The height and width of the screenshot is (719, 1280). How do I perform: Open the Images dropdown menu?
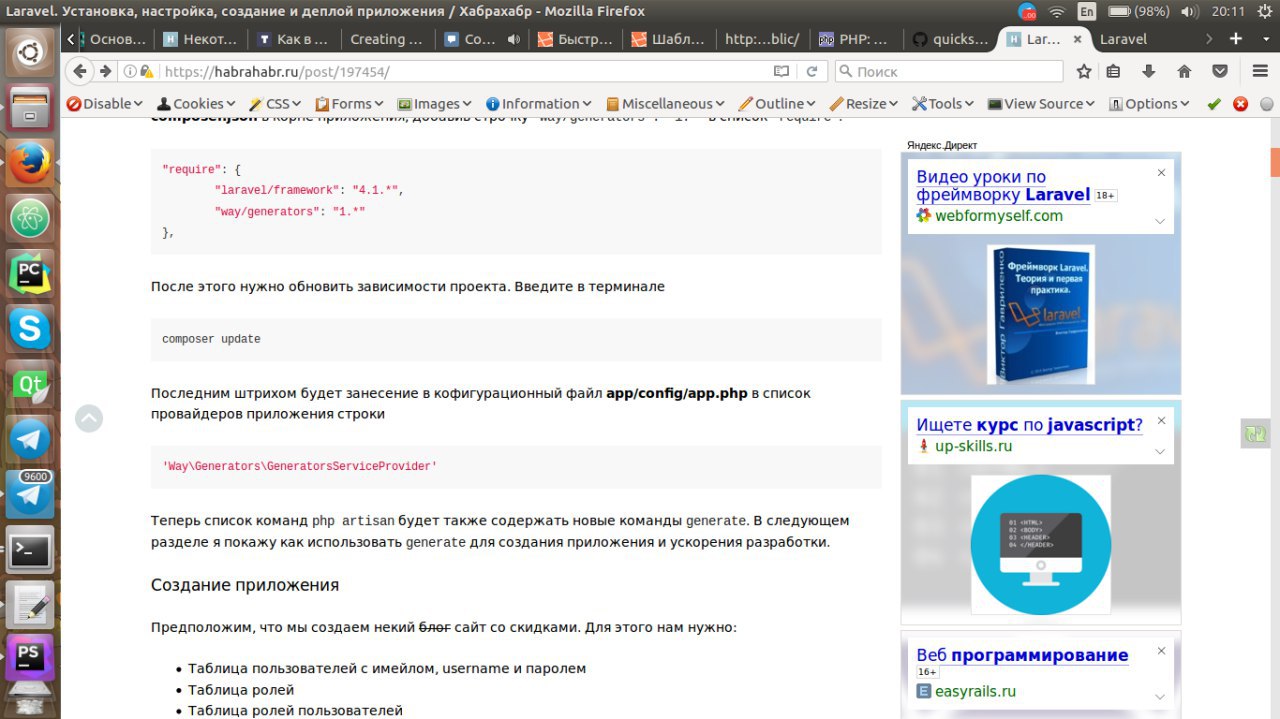point(435,104)
